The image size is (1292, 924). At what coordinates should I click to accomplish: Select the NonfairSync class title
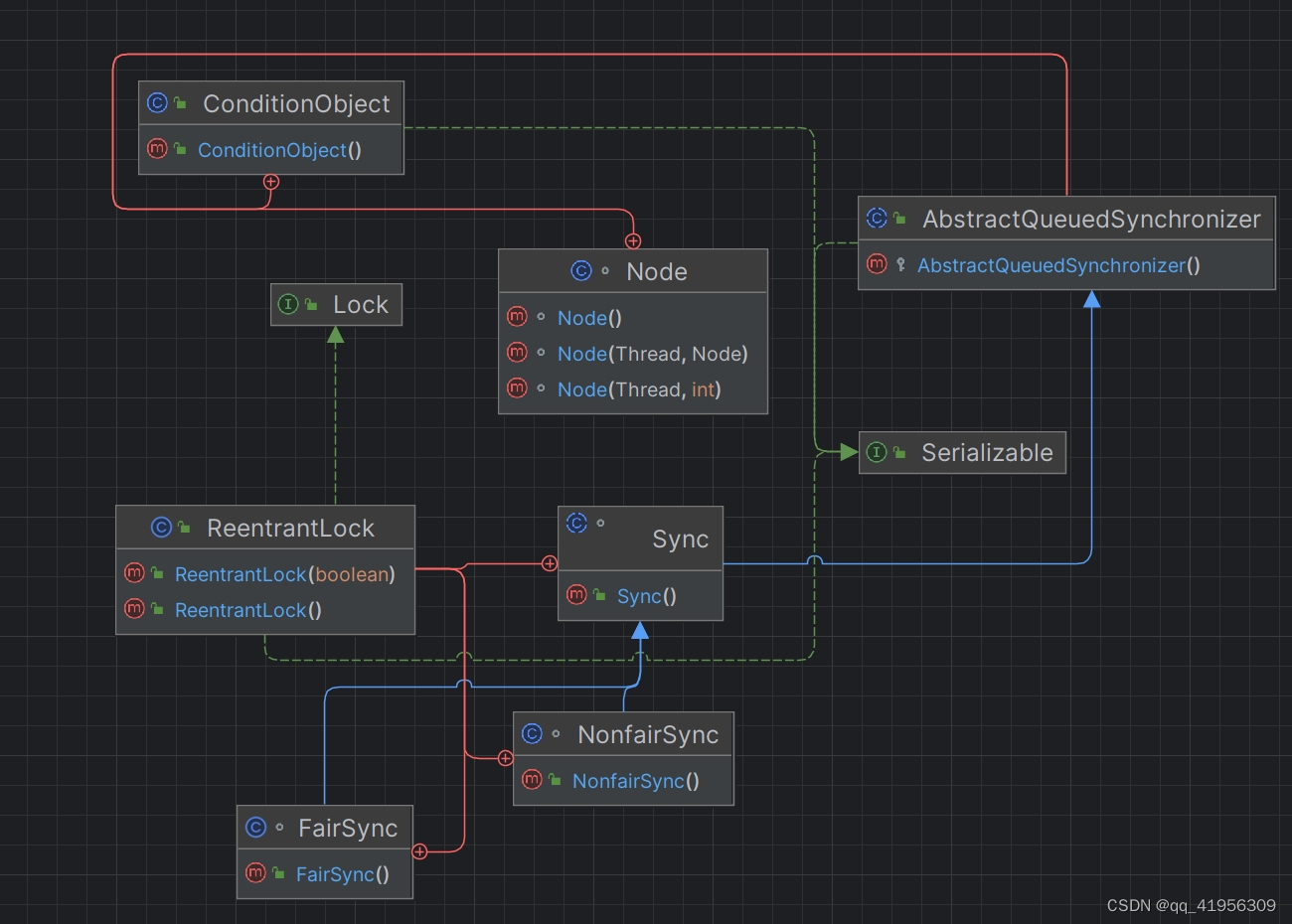[648, 734]
